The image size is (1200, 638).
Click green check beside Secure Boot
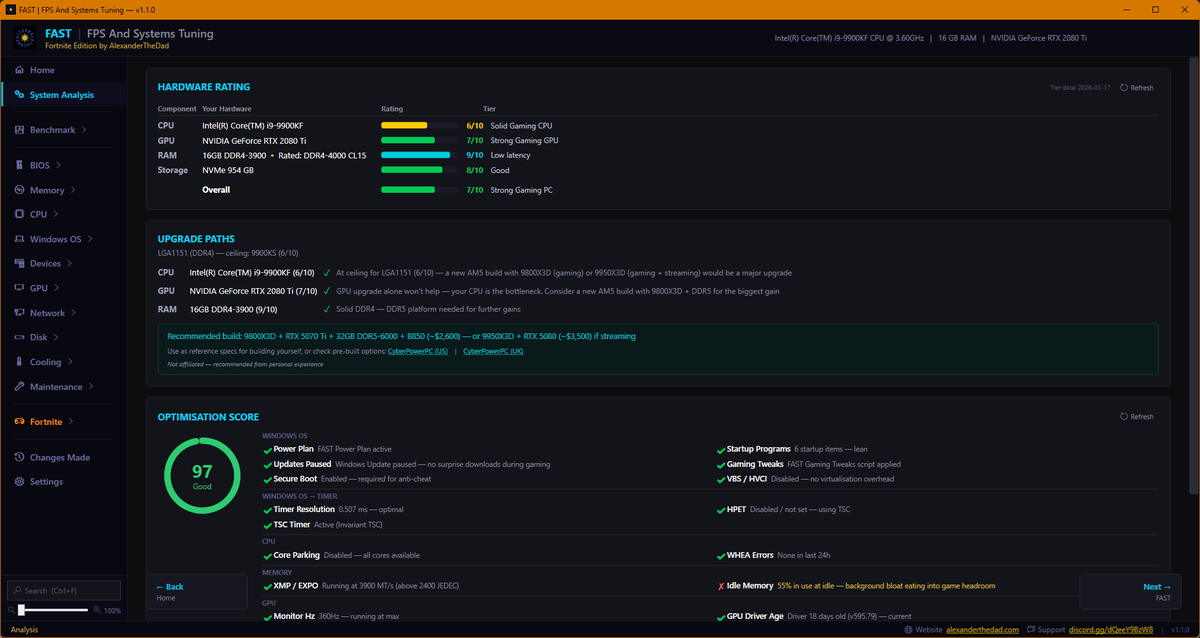(x=267, y=479)
